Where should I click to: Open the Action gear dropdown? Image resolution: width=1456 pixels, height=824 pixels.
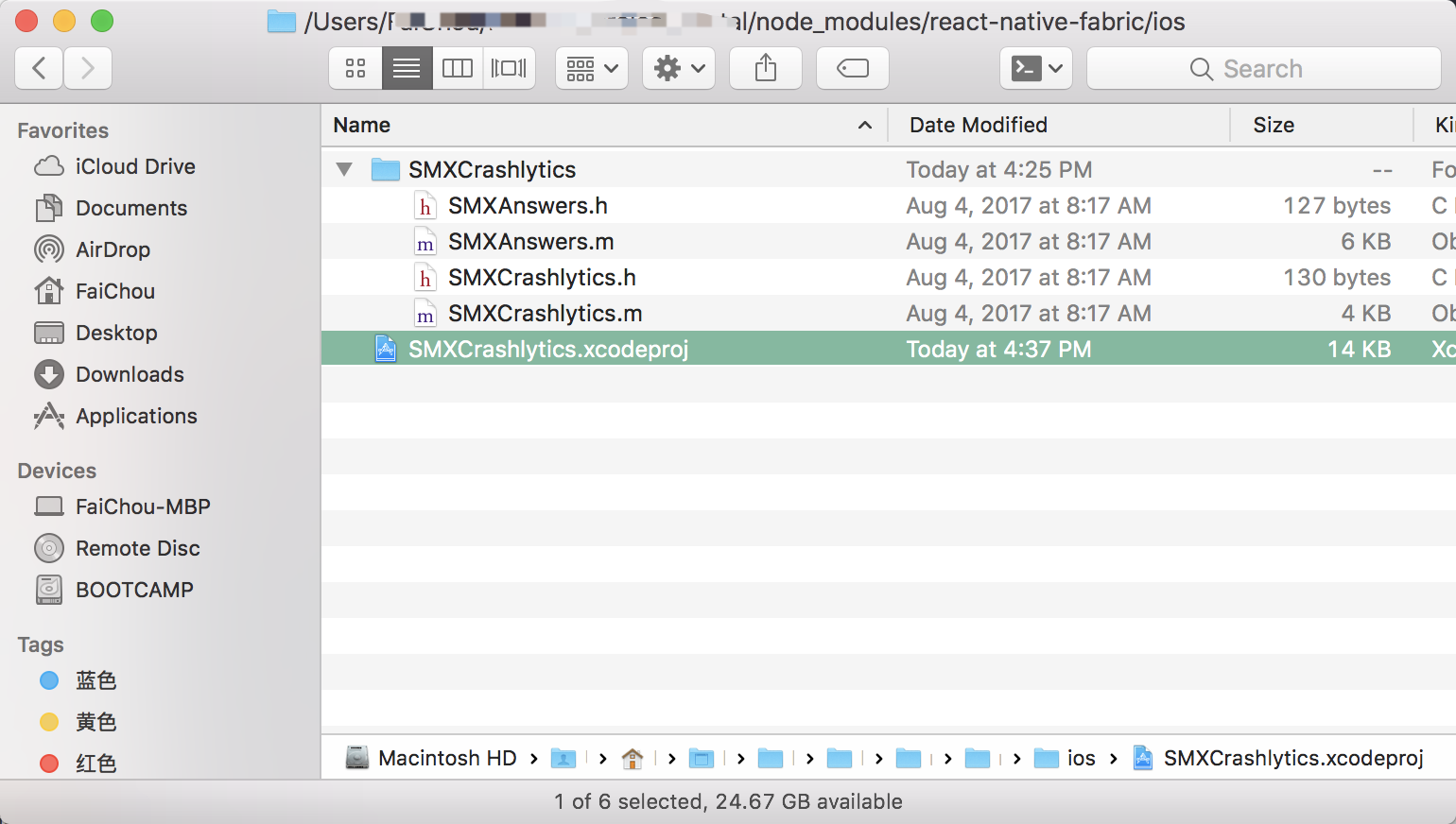tap(678, 67)
